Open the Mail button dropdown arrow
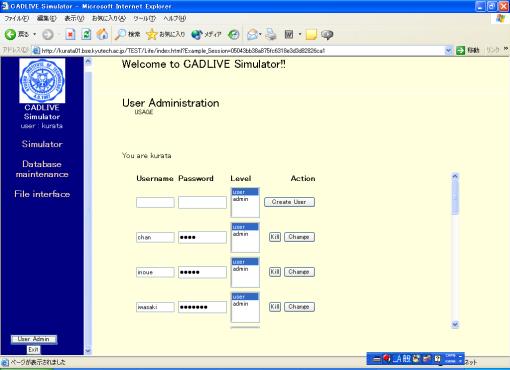510x370 pixels. (x=260, y=34)
